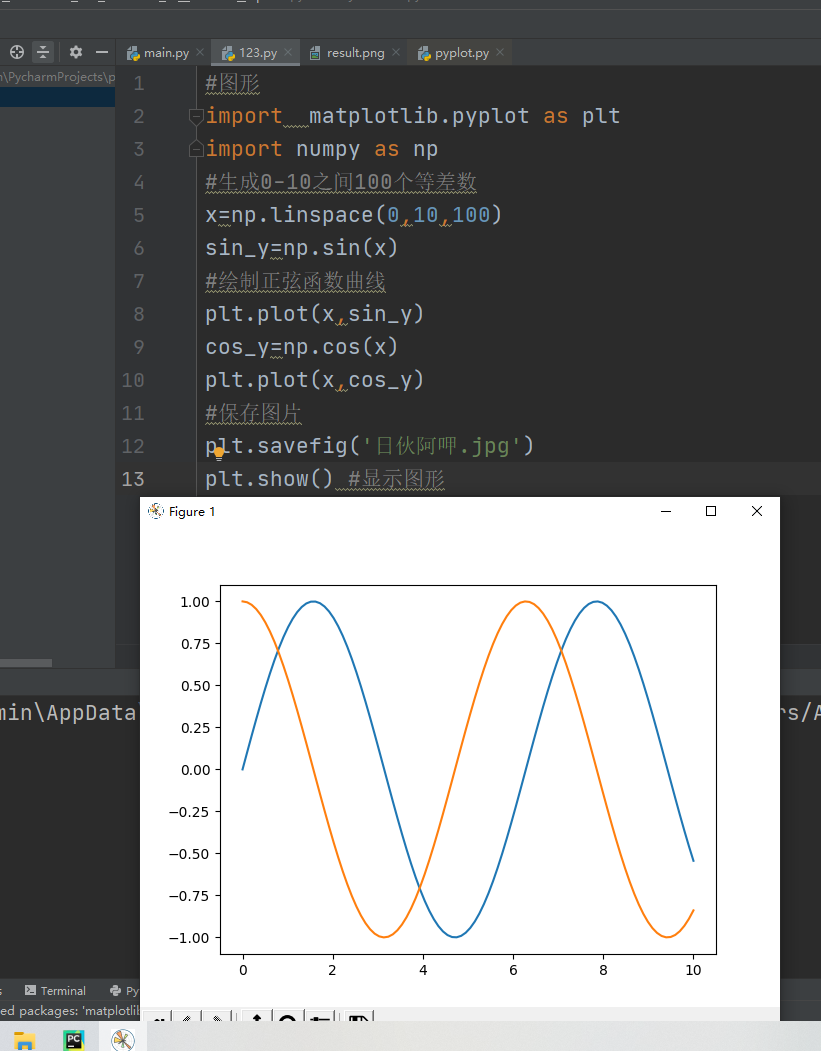
Task: Close the 123.py editor tab
Action: 288,52
